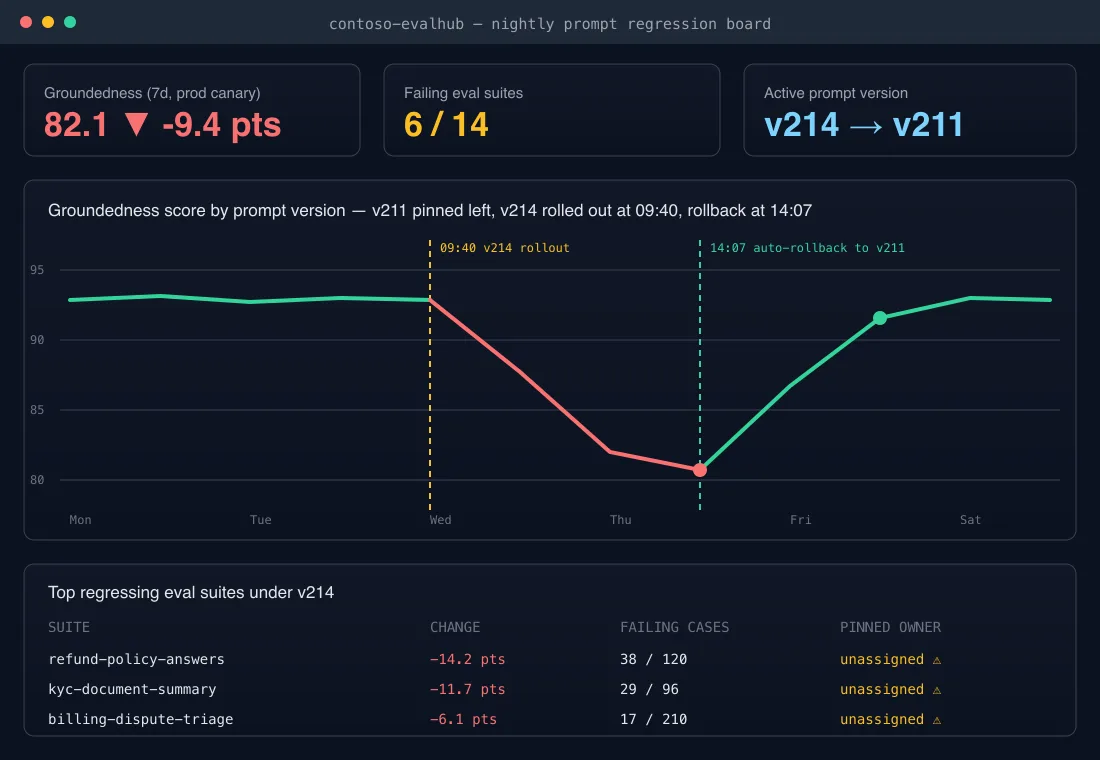Open the kyc-document-summary suite
Viewport: 1100px width, 760px height.
point(132,690)
